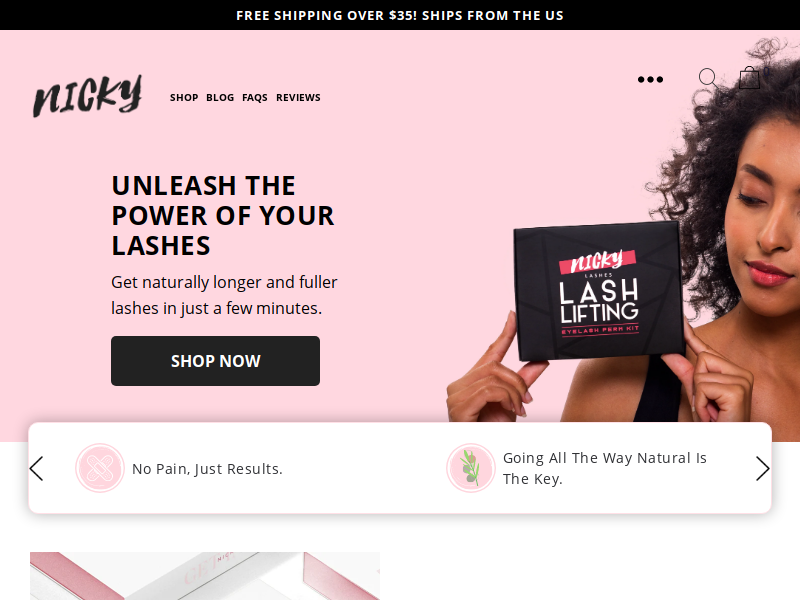Open the Shop menu item
Screen dimensions: 800x600
click(x=184, y=97)
